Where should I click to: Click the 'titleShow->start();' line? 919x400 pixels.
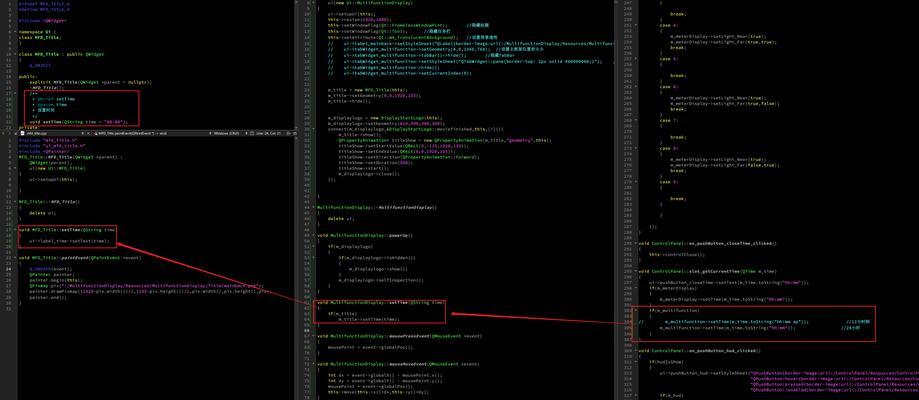coord(362,168)
